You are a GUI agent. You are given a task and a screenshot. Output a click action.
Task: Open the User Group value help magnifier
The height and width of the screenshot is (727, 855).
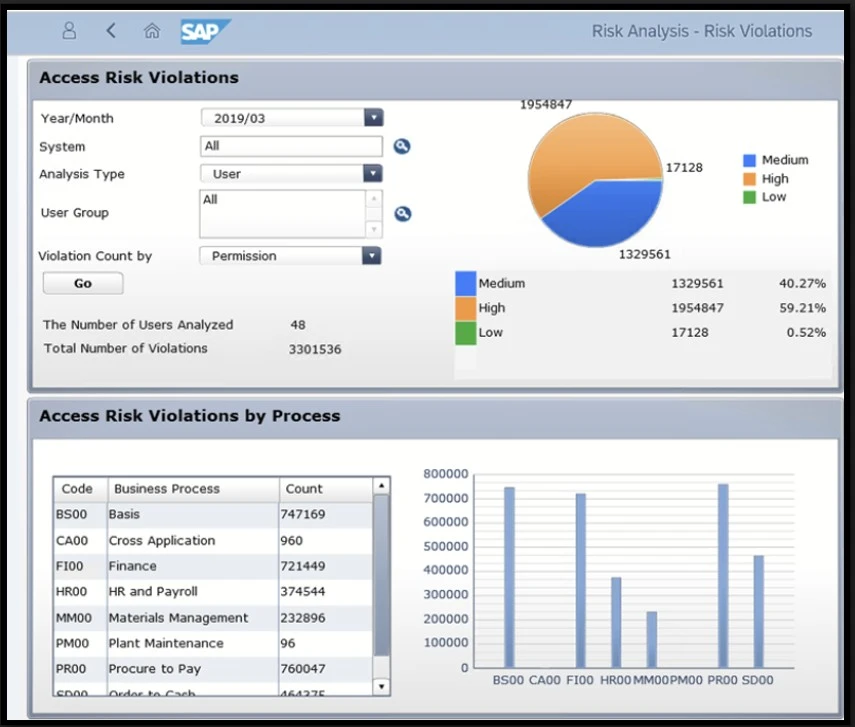(x=402, y=213)
